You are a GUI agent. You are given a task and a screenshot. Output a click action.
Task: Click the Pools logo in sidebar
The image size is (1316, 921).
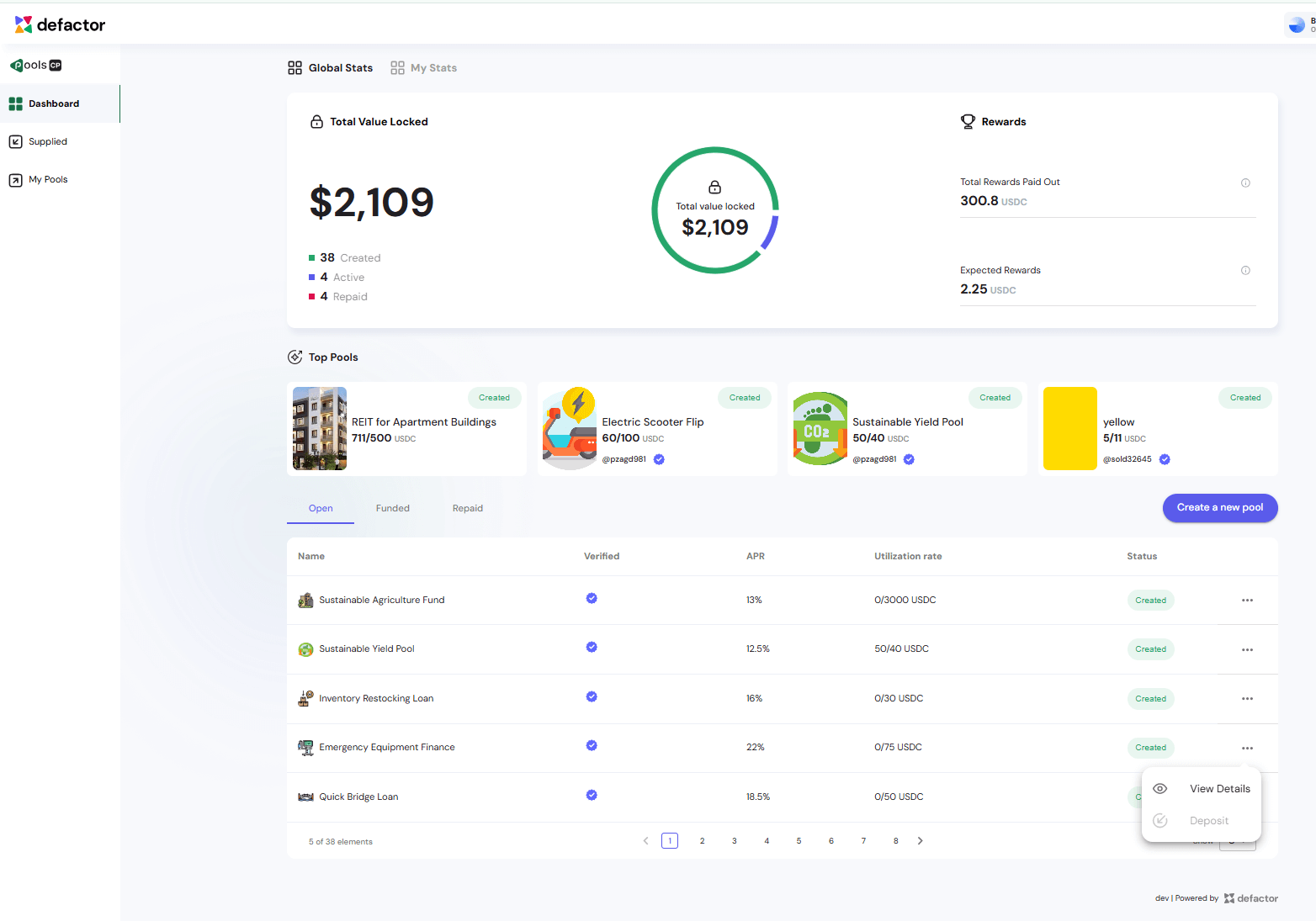pyautogui.click(x=35, y=65)
